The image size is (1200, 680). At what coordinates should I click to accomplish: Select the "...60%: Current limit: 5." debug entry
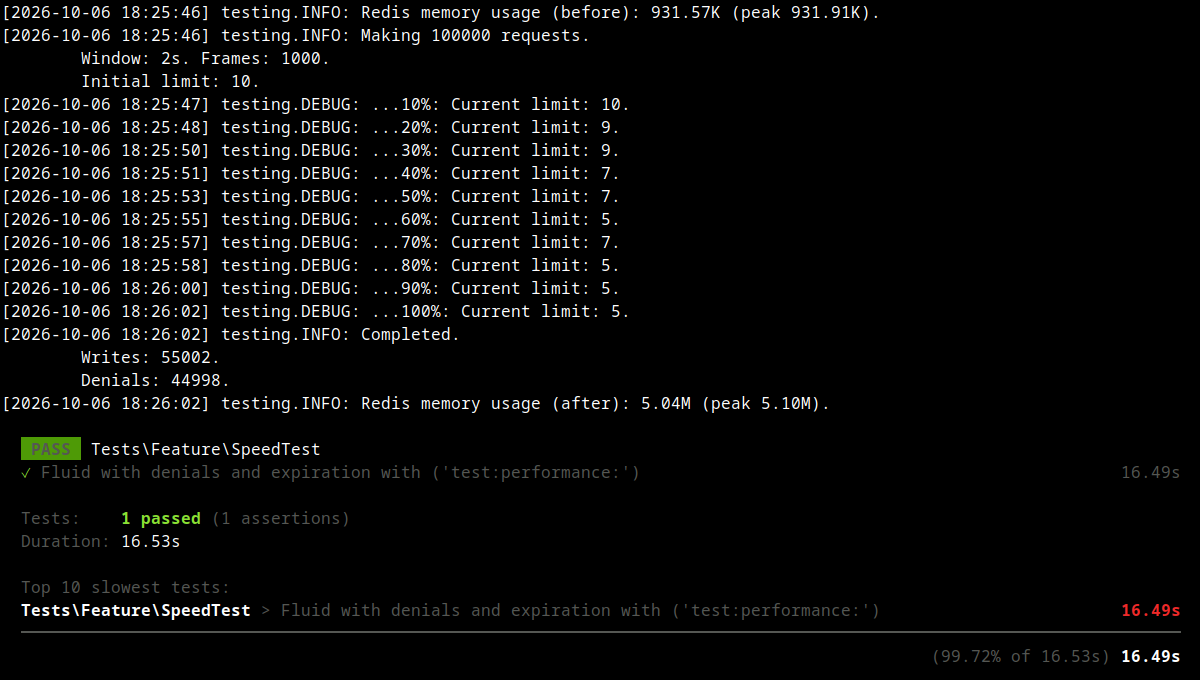coord(311,220)
